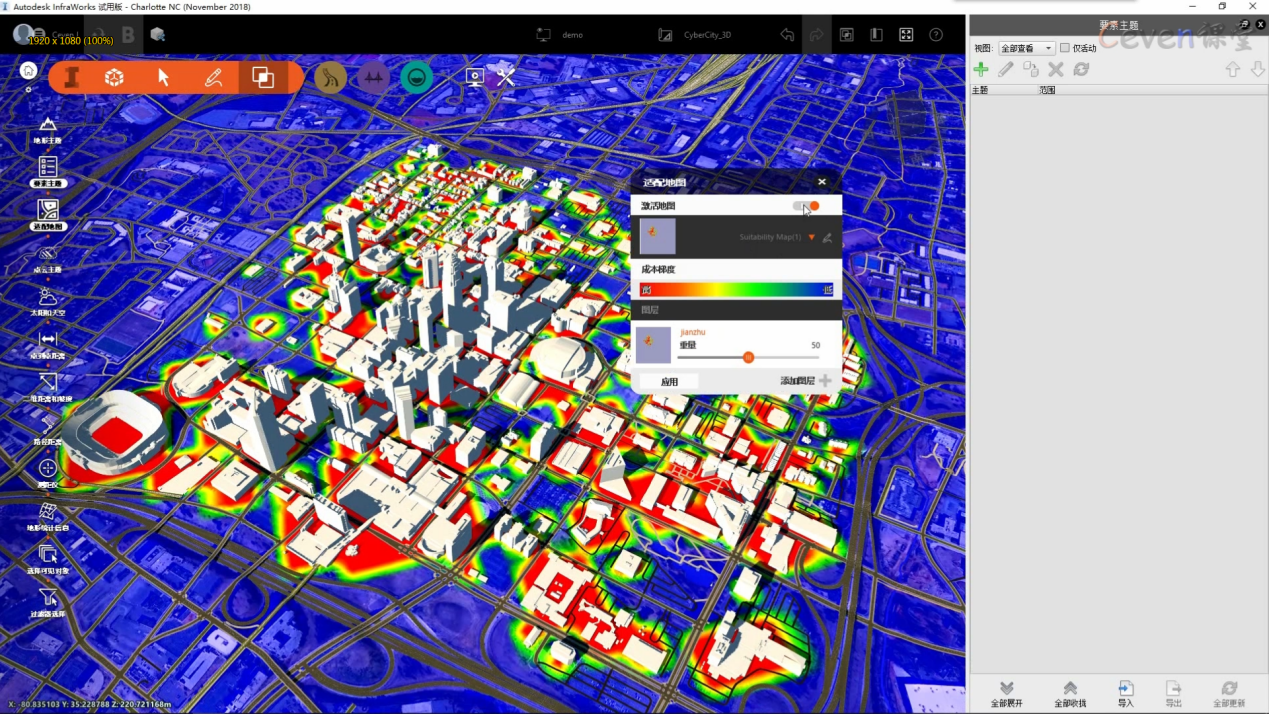1269x714 pixels.
Task: Click the 导入 import button
Action: [x=1126, y=695]
